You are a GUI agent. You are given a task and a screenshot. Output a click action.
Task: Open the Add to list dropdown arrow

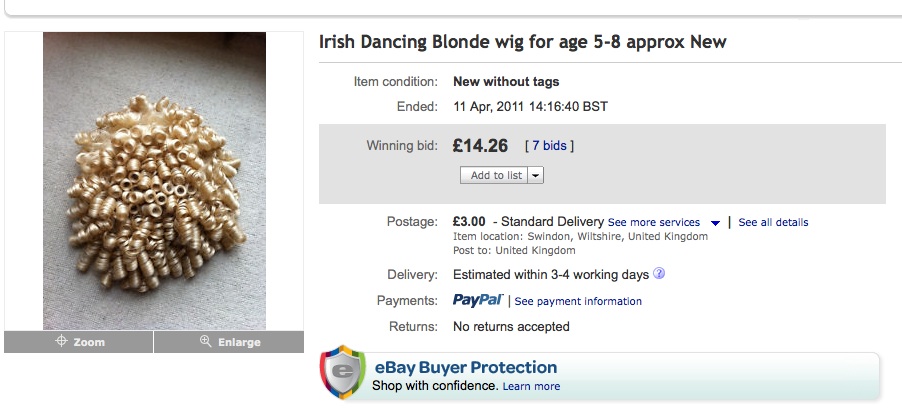click(536, 175)
